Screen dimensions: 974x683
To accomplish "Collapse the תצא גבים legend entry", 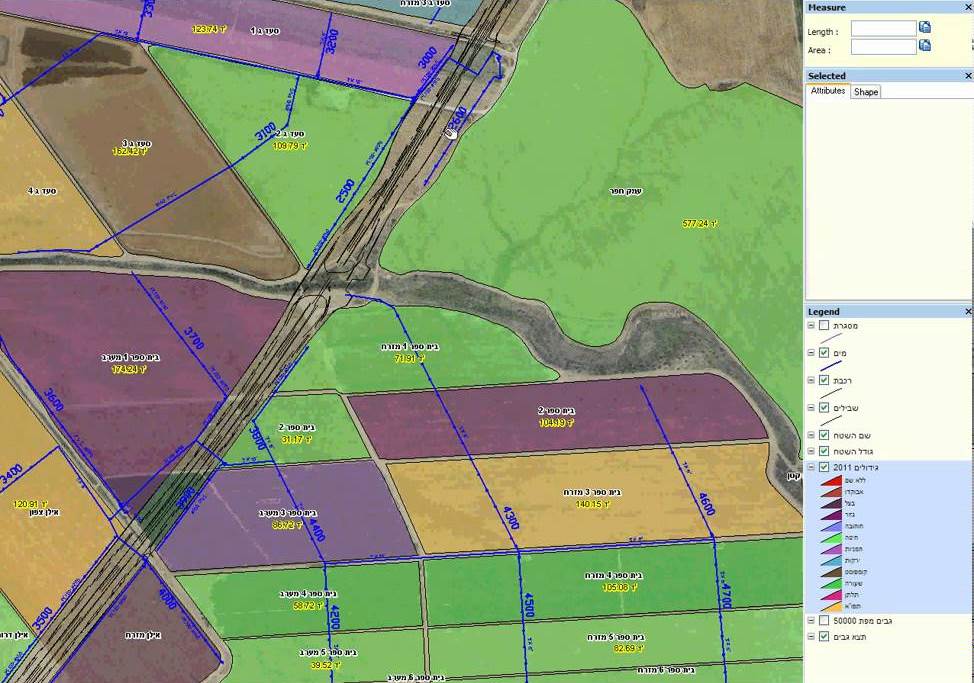I will click(x=811, y=636).
